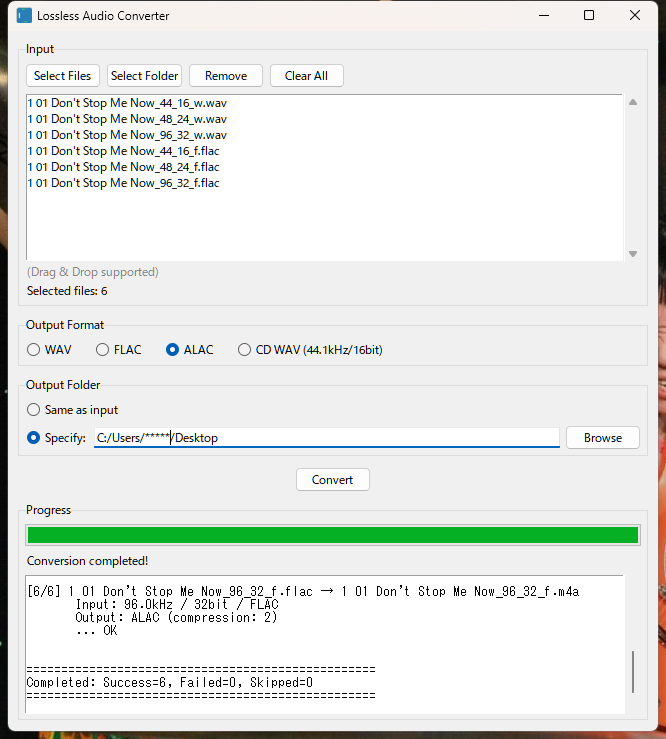The image size is (666, 739).
Task: Choose FLAC output format
Action: pos(119,350)
